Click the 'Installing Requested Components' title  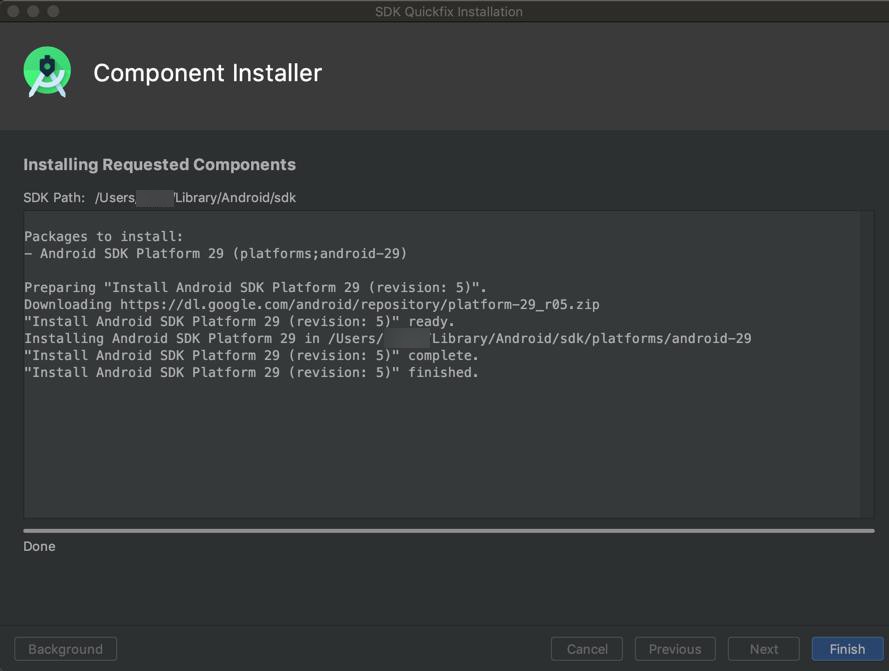[x=159, y=164]
